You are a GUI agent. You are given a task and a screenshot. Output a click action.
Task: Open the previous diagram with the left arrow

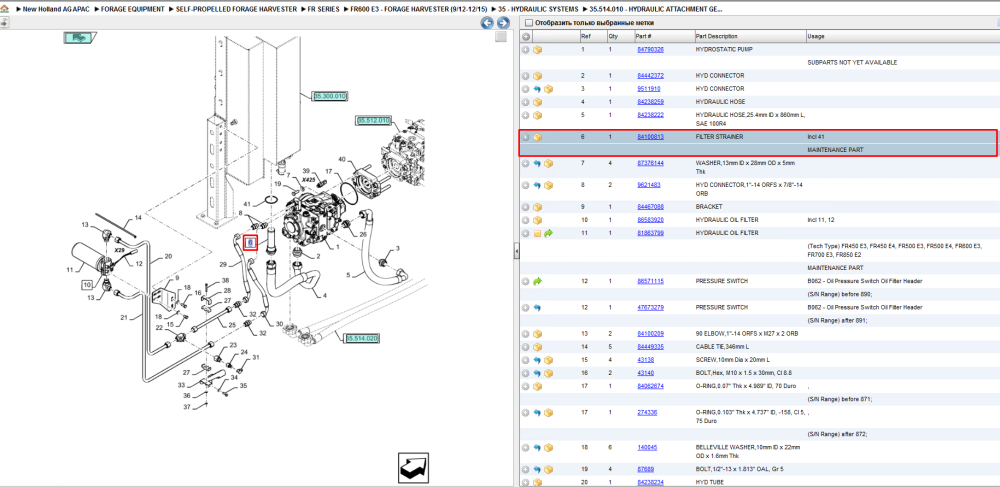coord(487,23)
